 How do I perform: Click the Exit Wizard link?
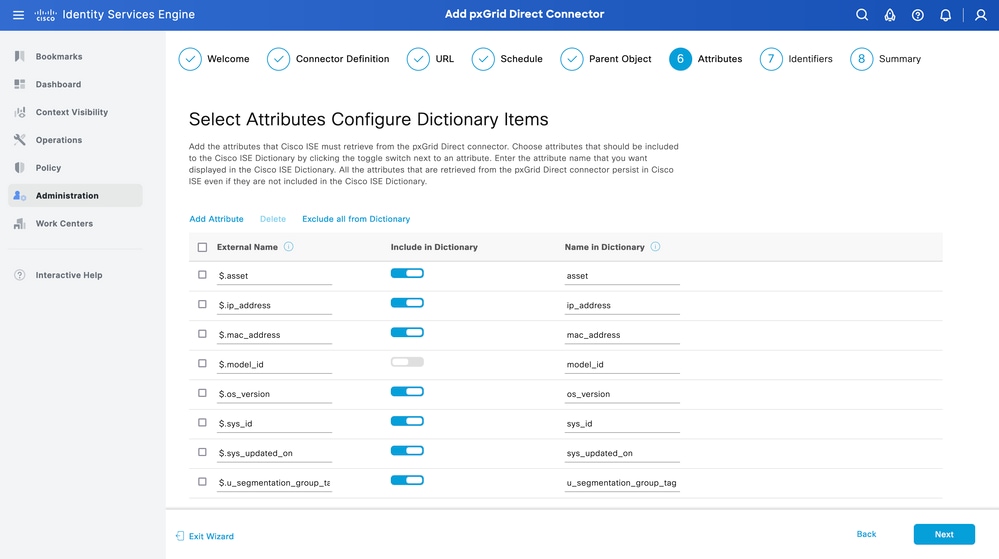tap(211, 536)
